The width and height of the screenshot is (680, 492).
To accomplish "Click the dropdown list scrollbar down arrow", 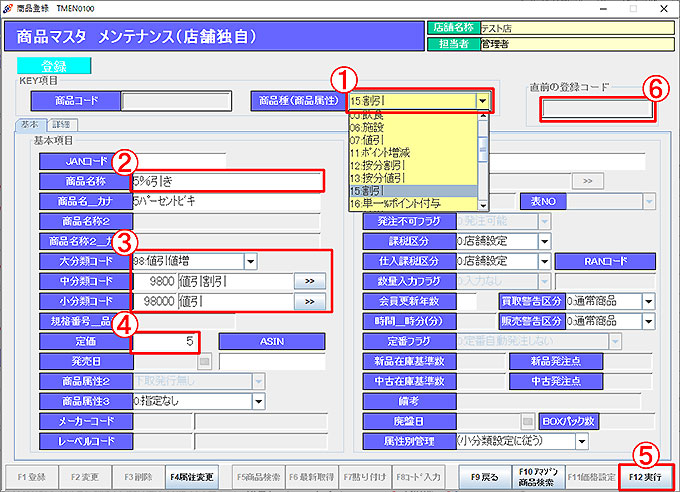I will pyautogui.click(x=483, y=205).
